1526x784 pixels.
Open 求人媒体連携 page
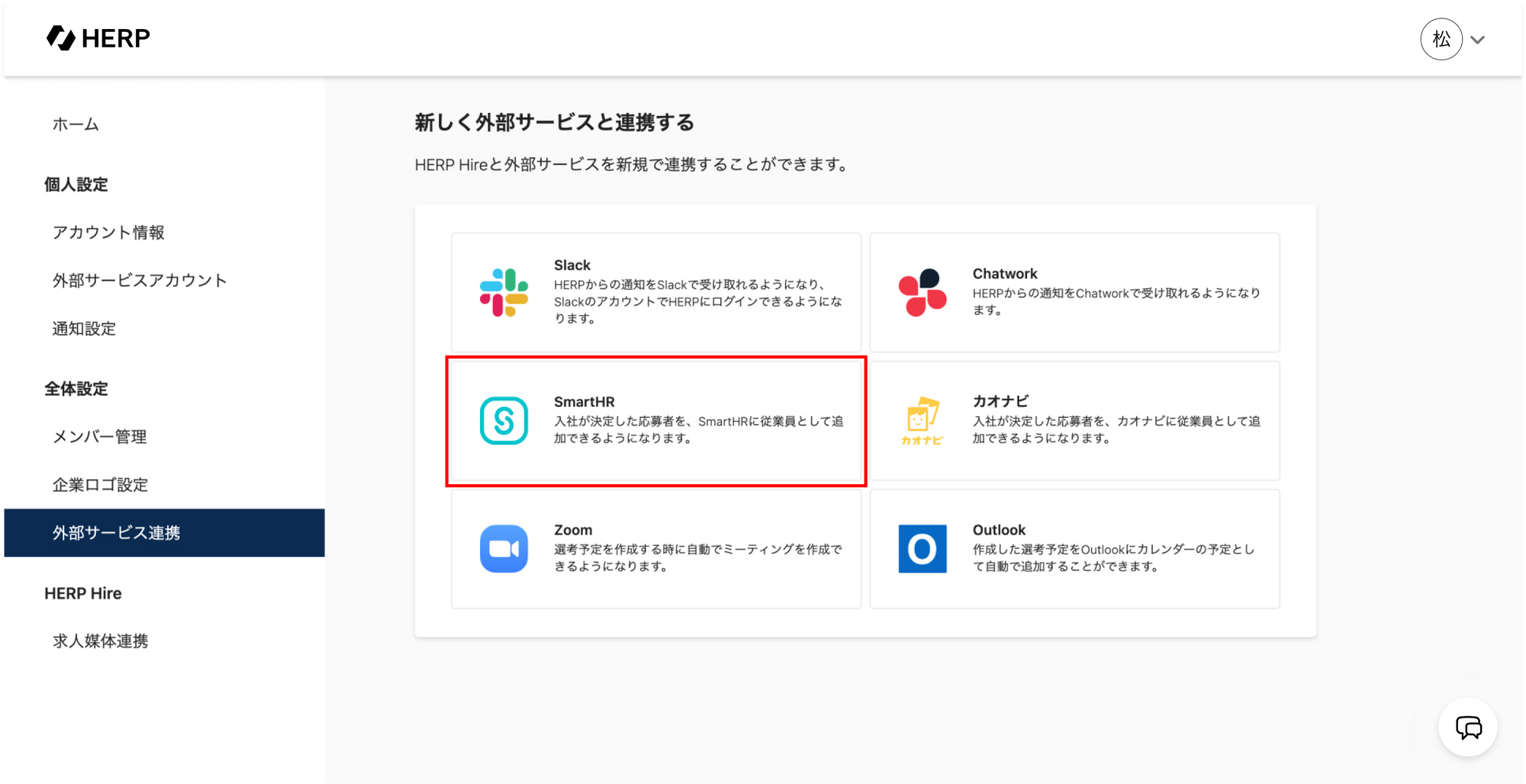click(x=100, y=641)
